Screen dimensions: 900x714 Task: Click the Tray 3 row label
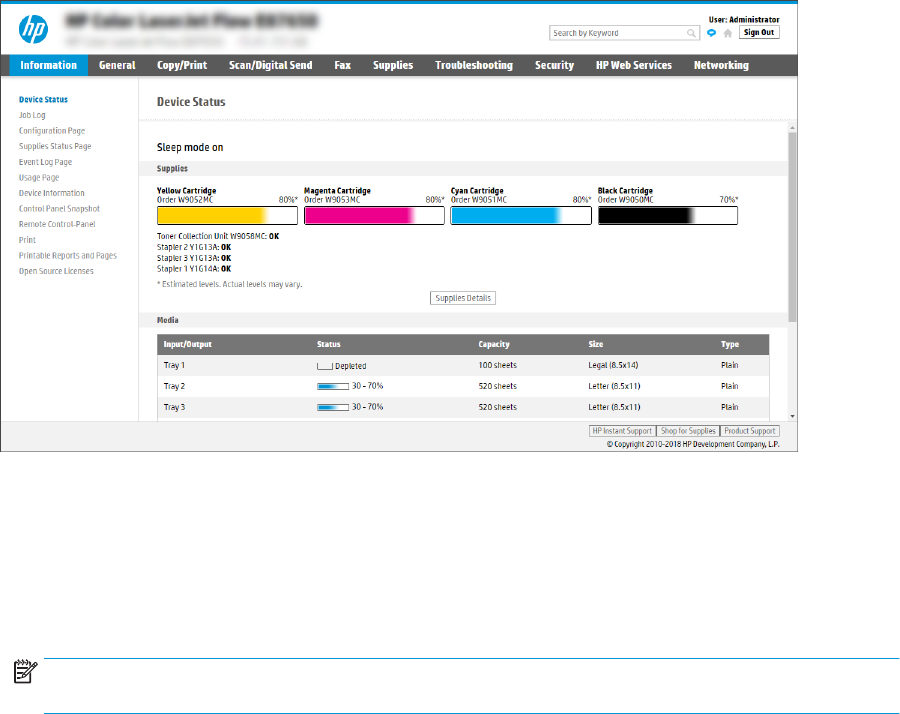(174, 407)
